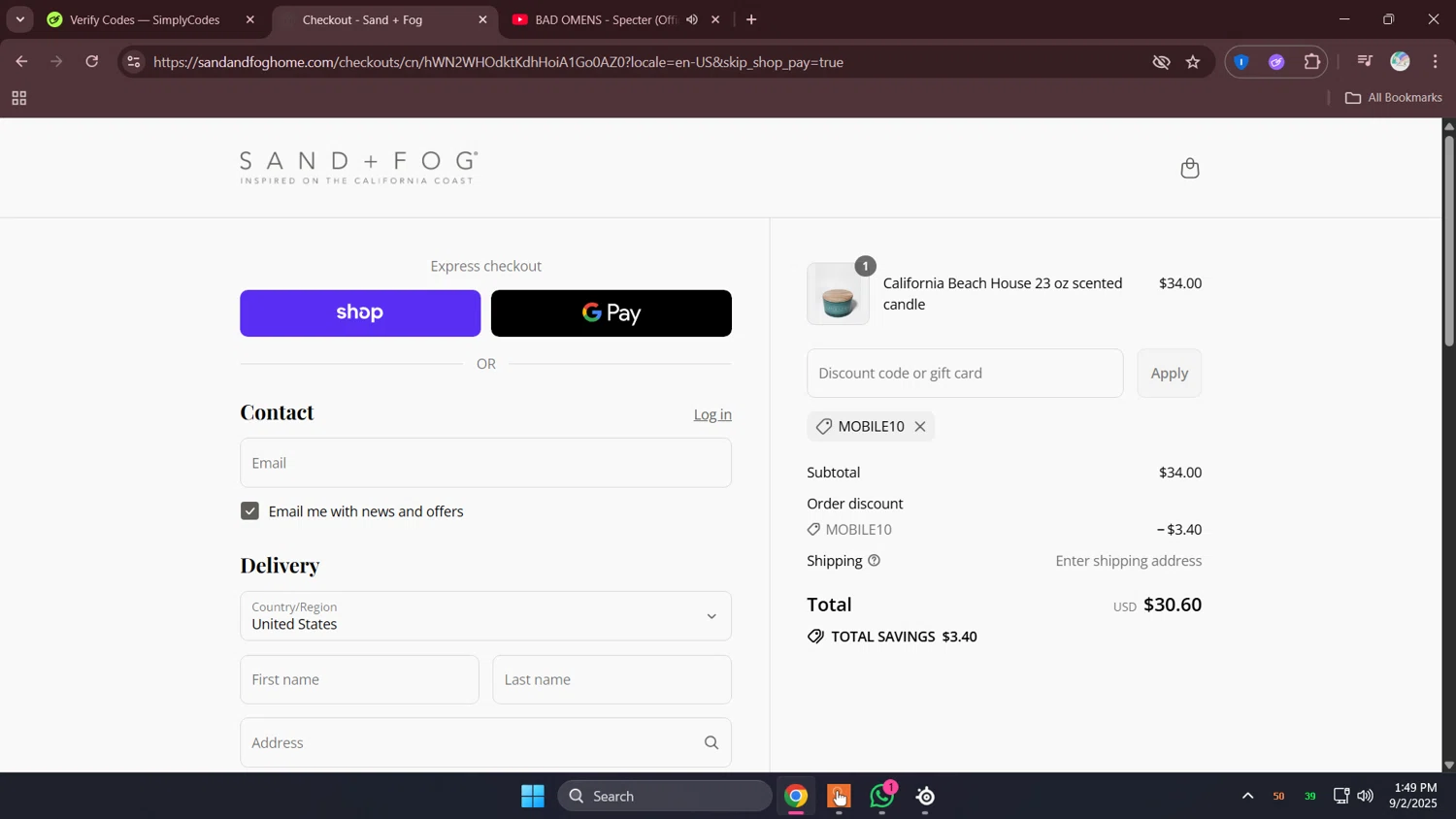Click the Sand + Fog logo
Screen dimensions: 1456x819
[358, 168]
